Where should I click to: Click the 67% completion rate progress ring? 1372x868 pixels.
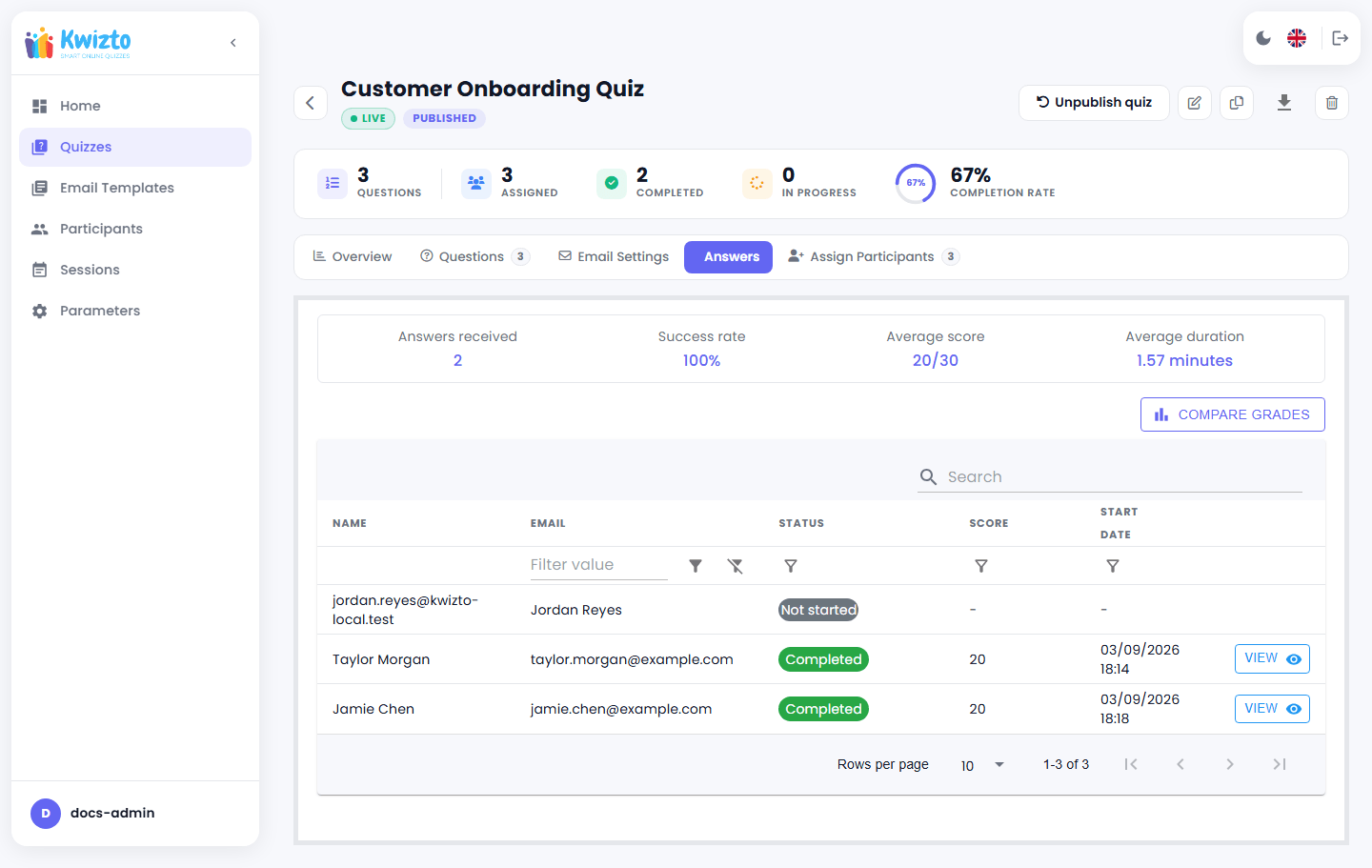pyautogui.click(x=916, y=183)
